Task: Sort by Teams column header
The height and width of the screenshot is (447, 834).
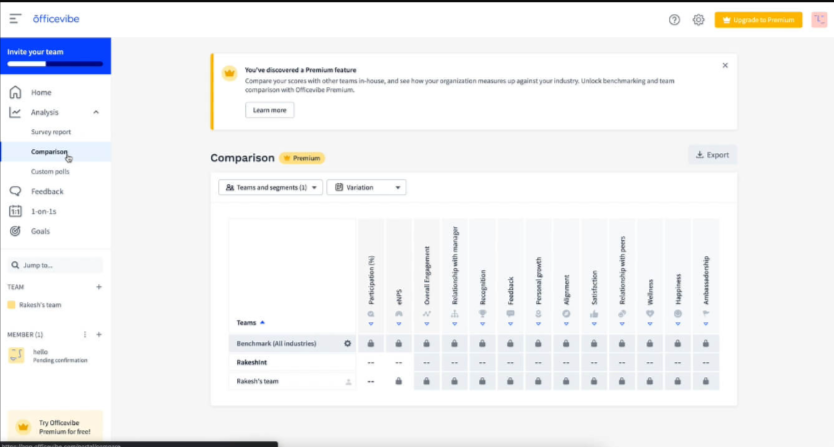Action: point(251,322)
